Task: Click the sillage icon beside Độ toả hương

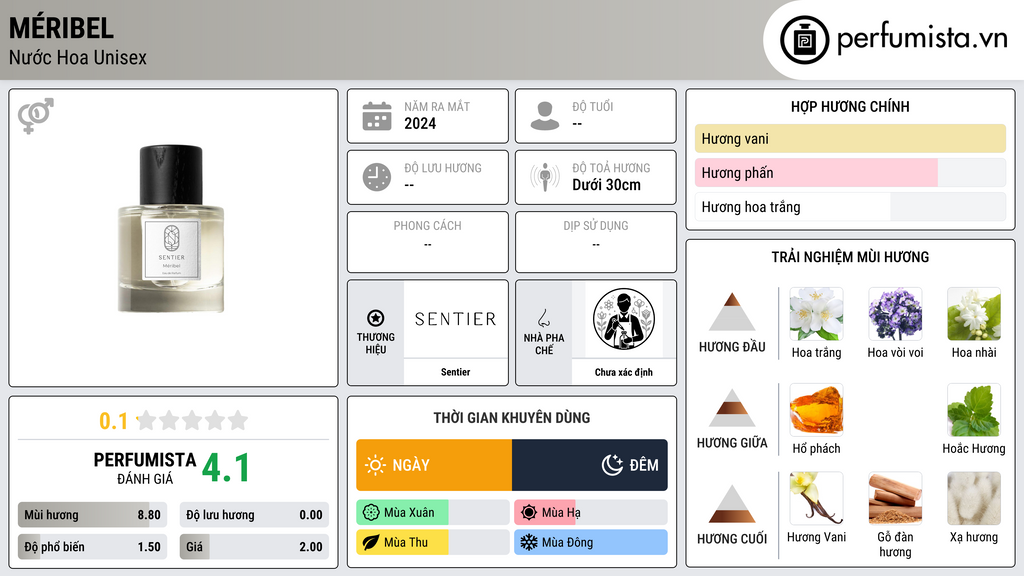Action: click(545, 177)
